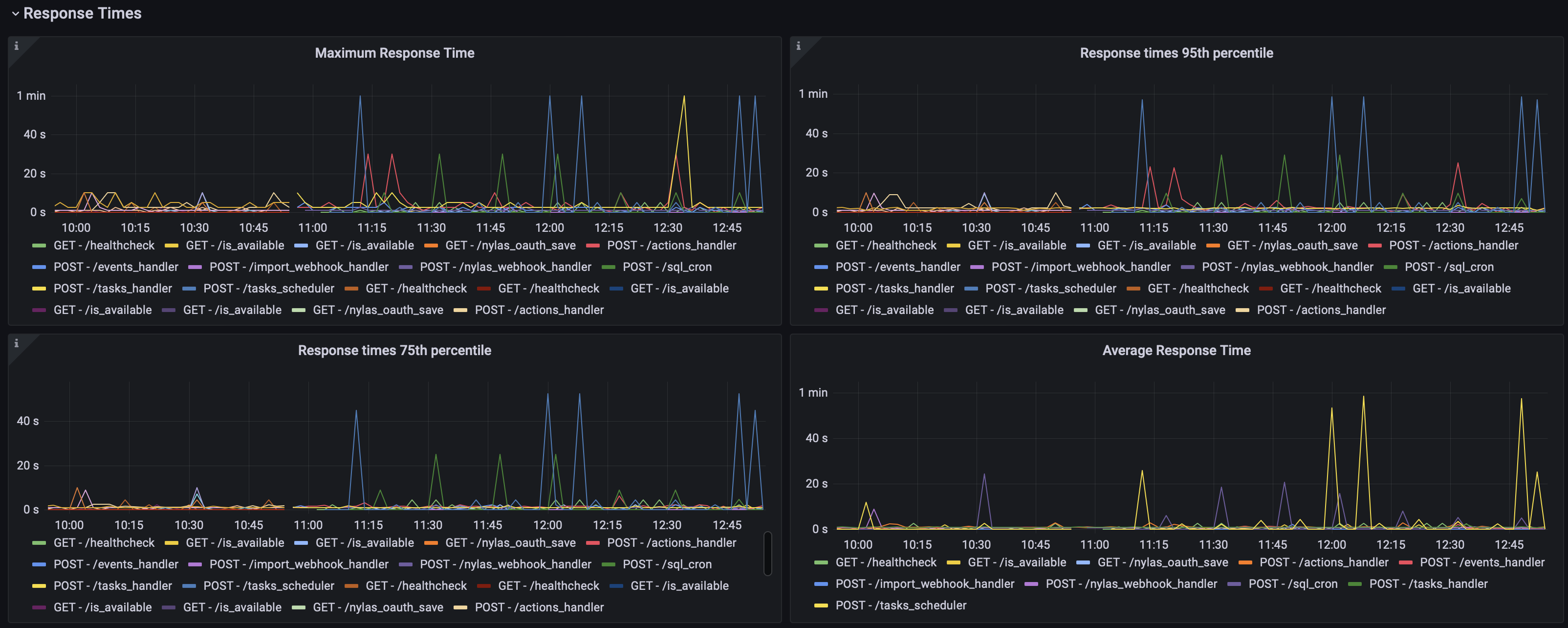Open the Average Response Time panel title menu

[x=1176, y=350]
